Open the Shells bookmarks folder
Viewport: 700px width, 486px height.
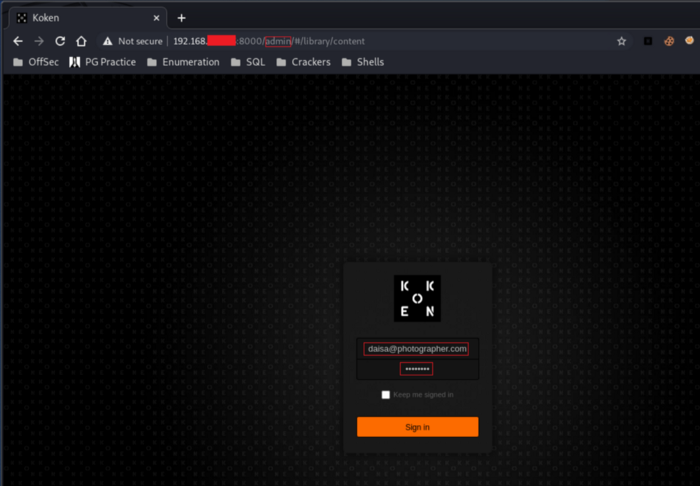click(x=363, y=62)
